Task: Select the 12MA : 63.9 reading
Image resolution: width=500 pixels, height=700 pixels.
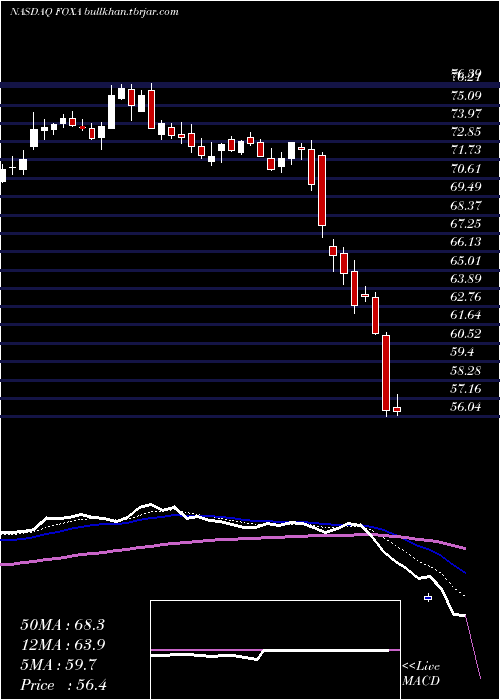Action: pos(62,645)
